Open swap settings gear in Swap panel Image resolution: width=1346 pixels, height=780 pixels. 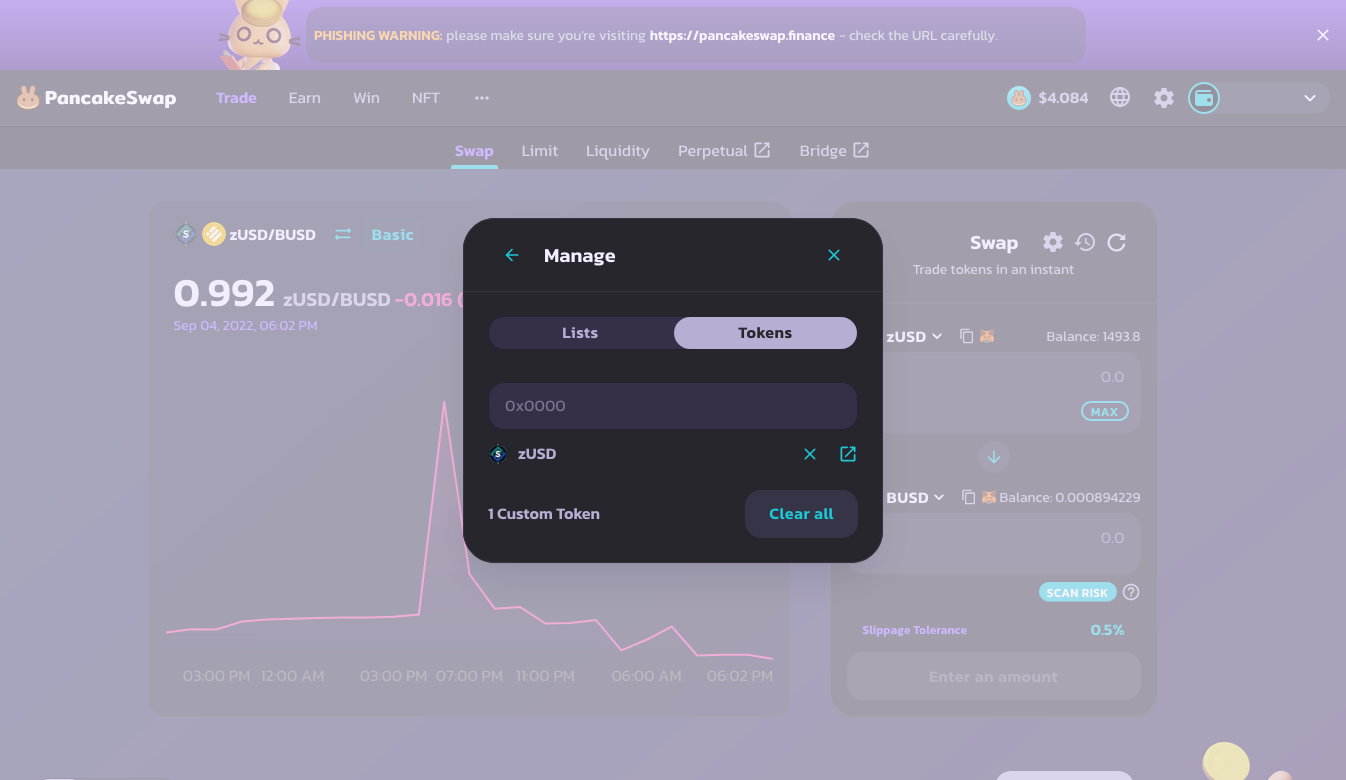(x=1053, y=242)
